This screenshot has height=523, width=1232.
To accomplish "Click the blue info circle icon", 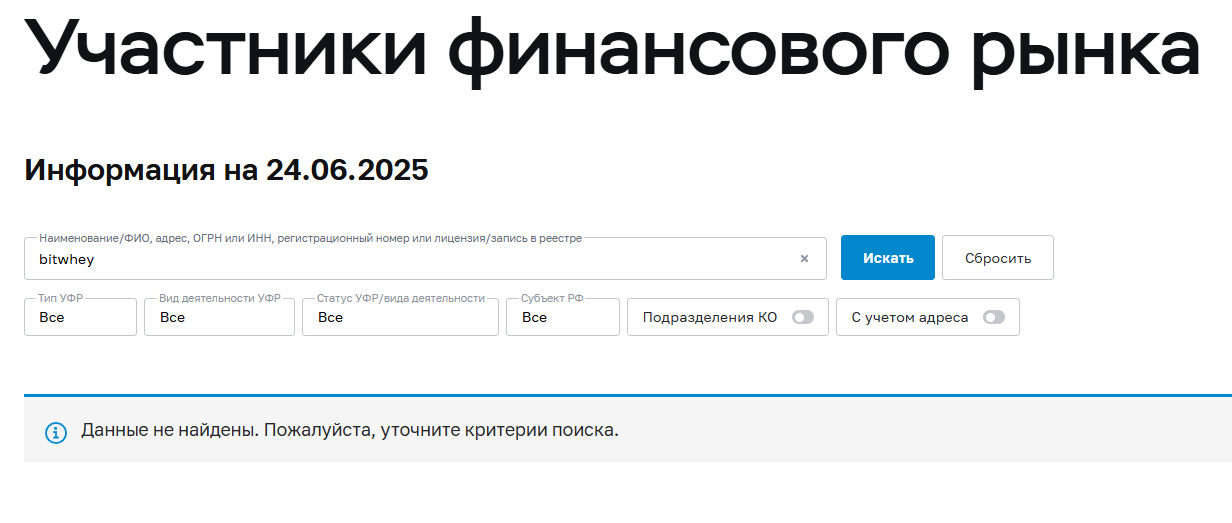I will click(x=56, y=433).
